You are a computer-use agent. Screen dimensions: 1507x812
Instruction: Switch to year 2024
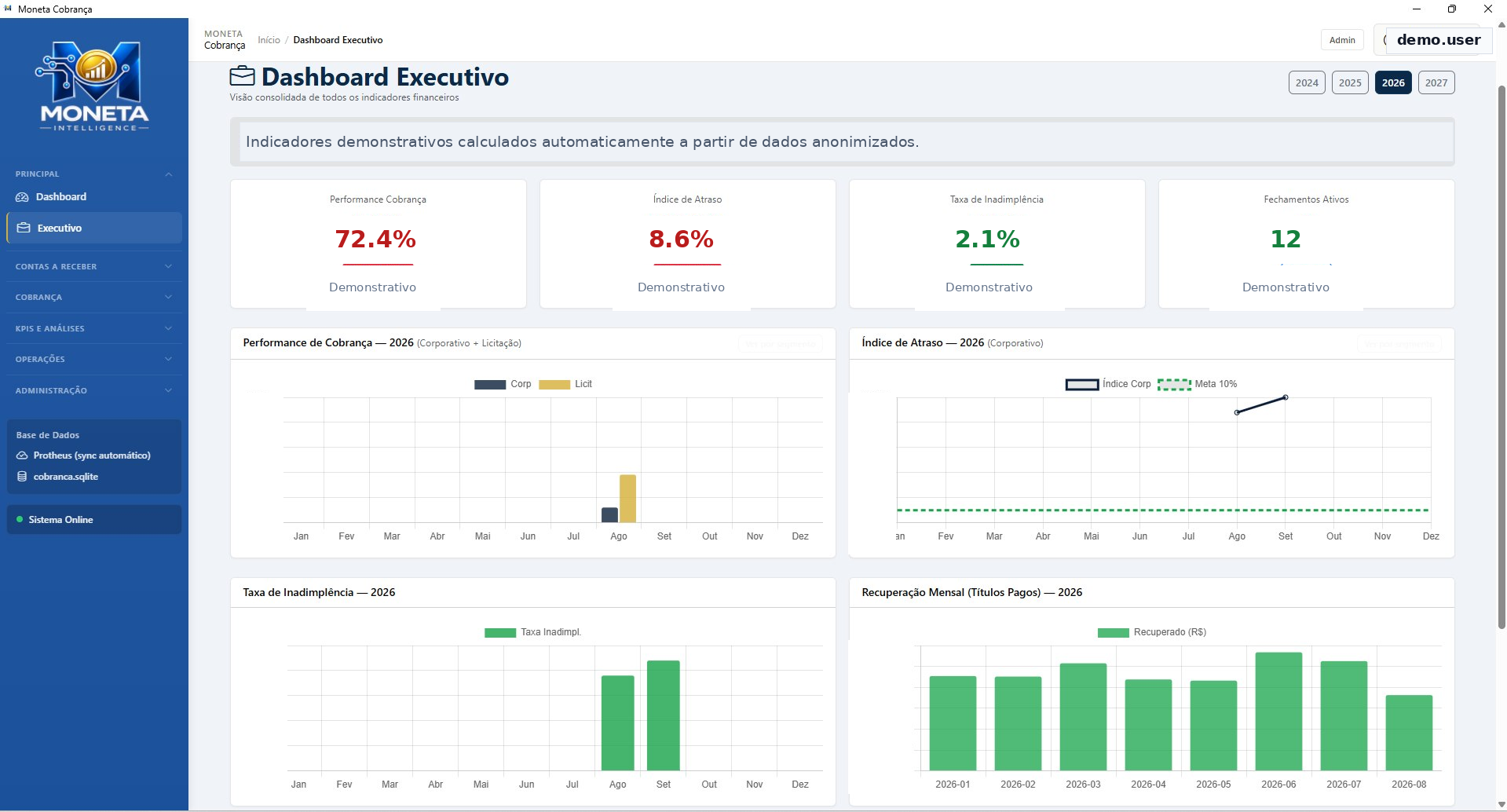click(1307, 82)
